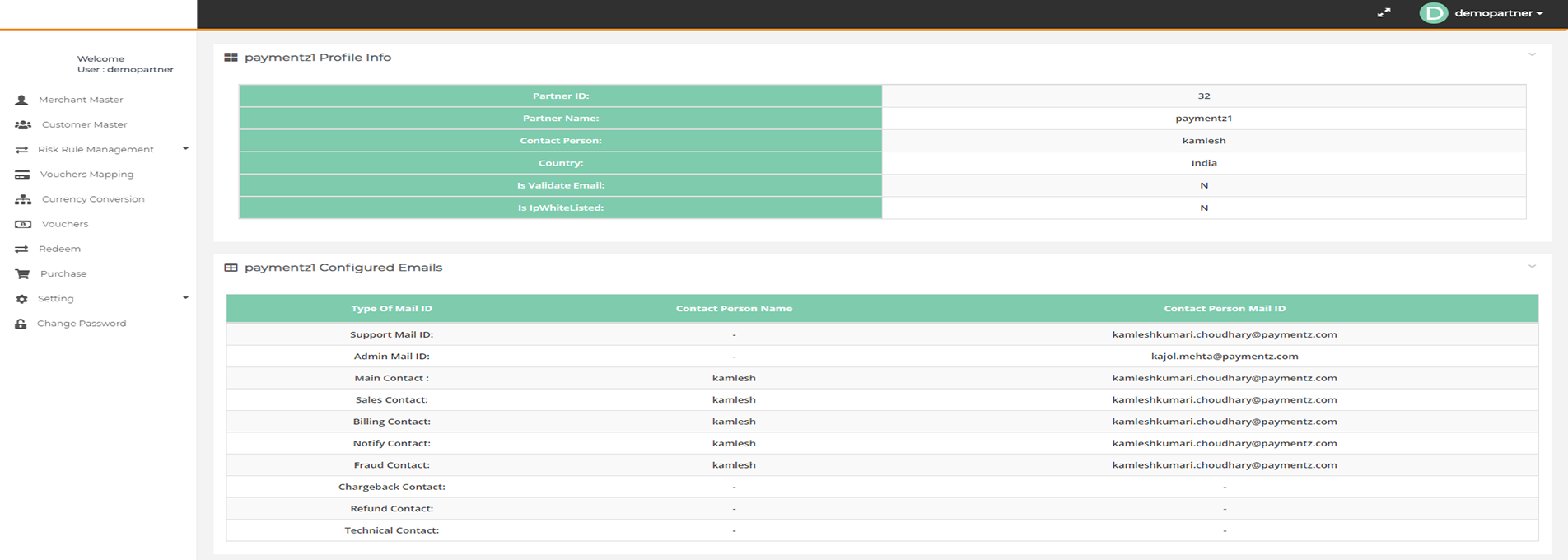Click the Purchase shopping cart icon

click(x=22, y=273)
